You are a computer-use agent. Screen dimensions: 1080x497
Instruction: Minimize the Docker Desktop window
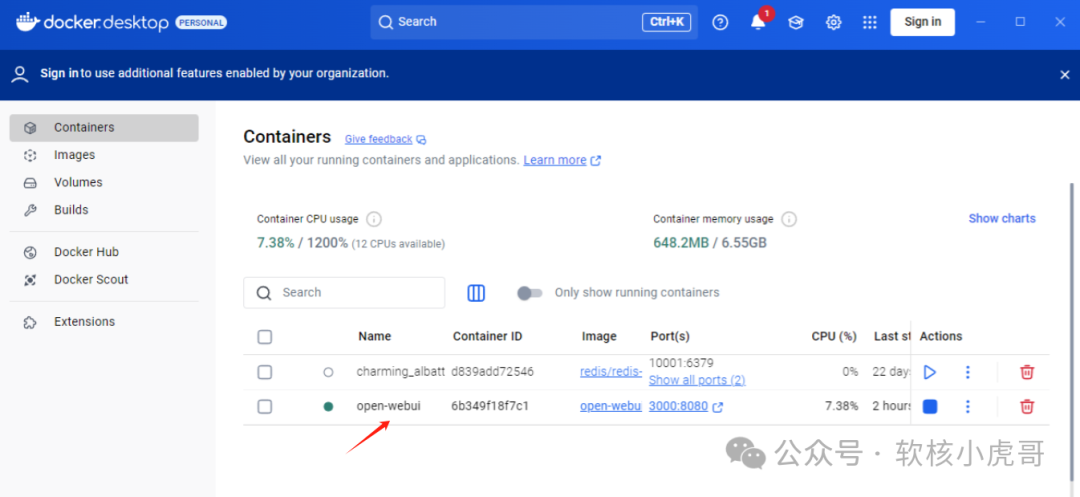pos(982,22)
